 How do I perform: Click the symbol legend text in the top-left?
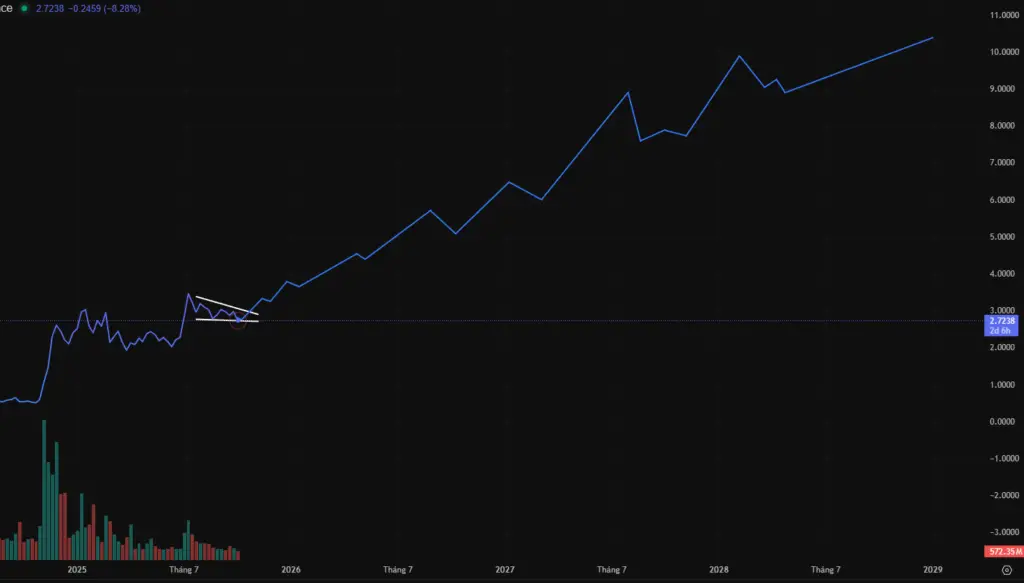[6, 7]
